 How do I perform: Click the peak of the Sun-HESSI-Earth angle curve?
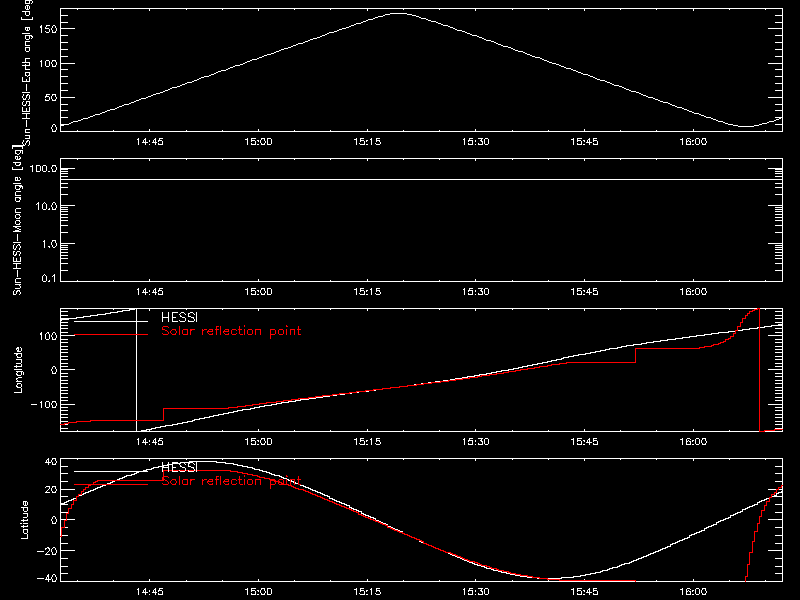pos(398,14)
